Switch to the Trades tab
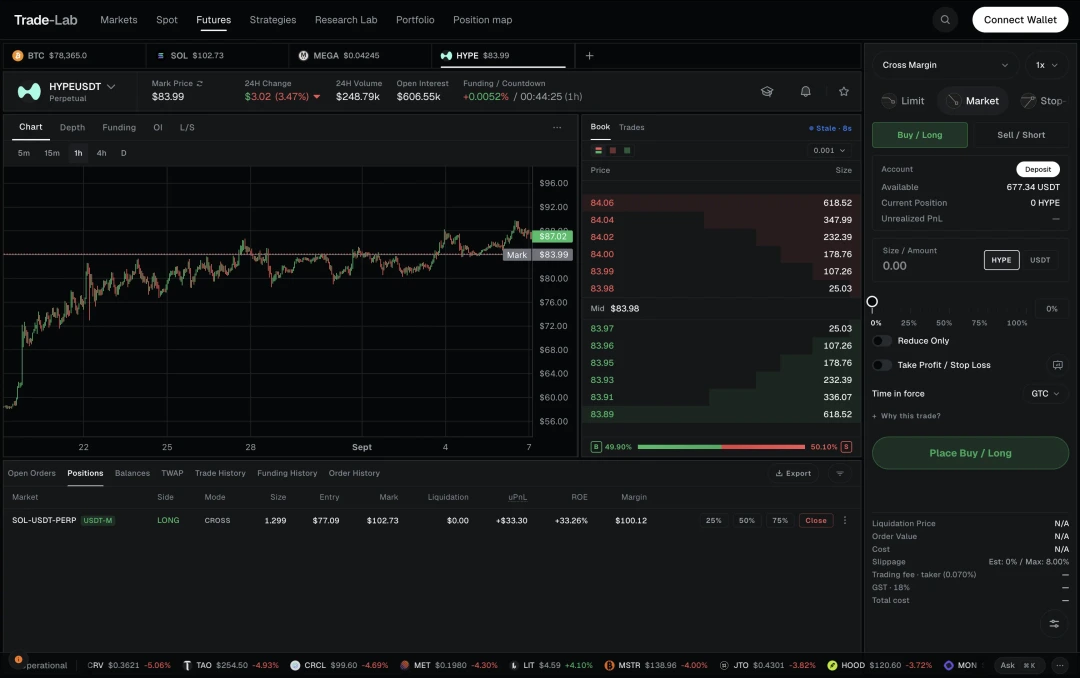 (632, 127)
